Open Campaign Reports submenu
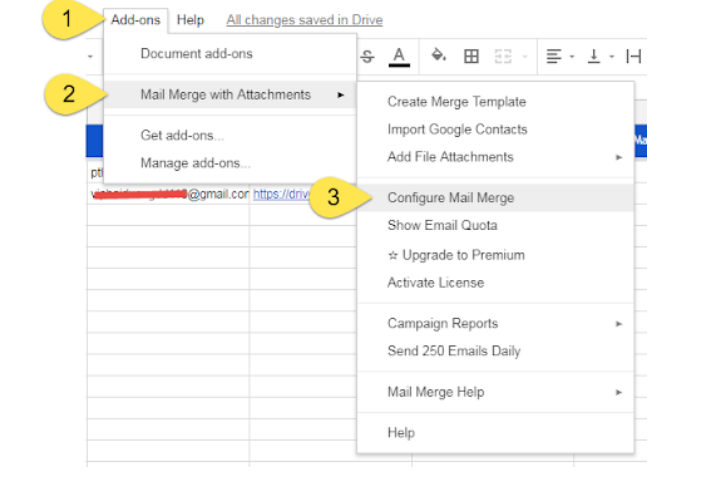707x482 pixels. tap(496, 324)
